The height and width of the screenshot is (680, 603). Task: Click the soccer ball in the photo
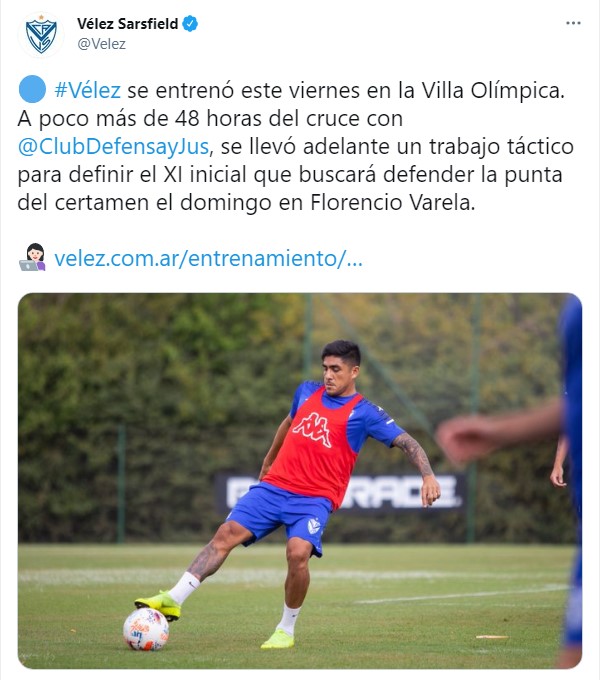[146, 630]
